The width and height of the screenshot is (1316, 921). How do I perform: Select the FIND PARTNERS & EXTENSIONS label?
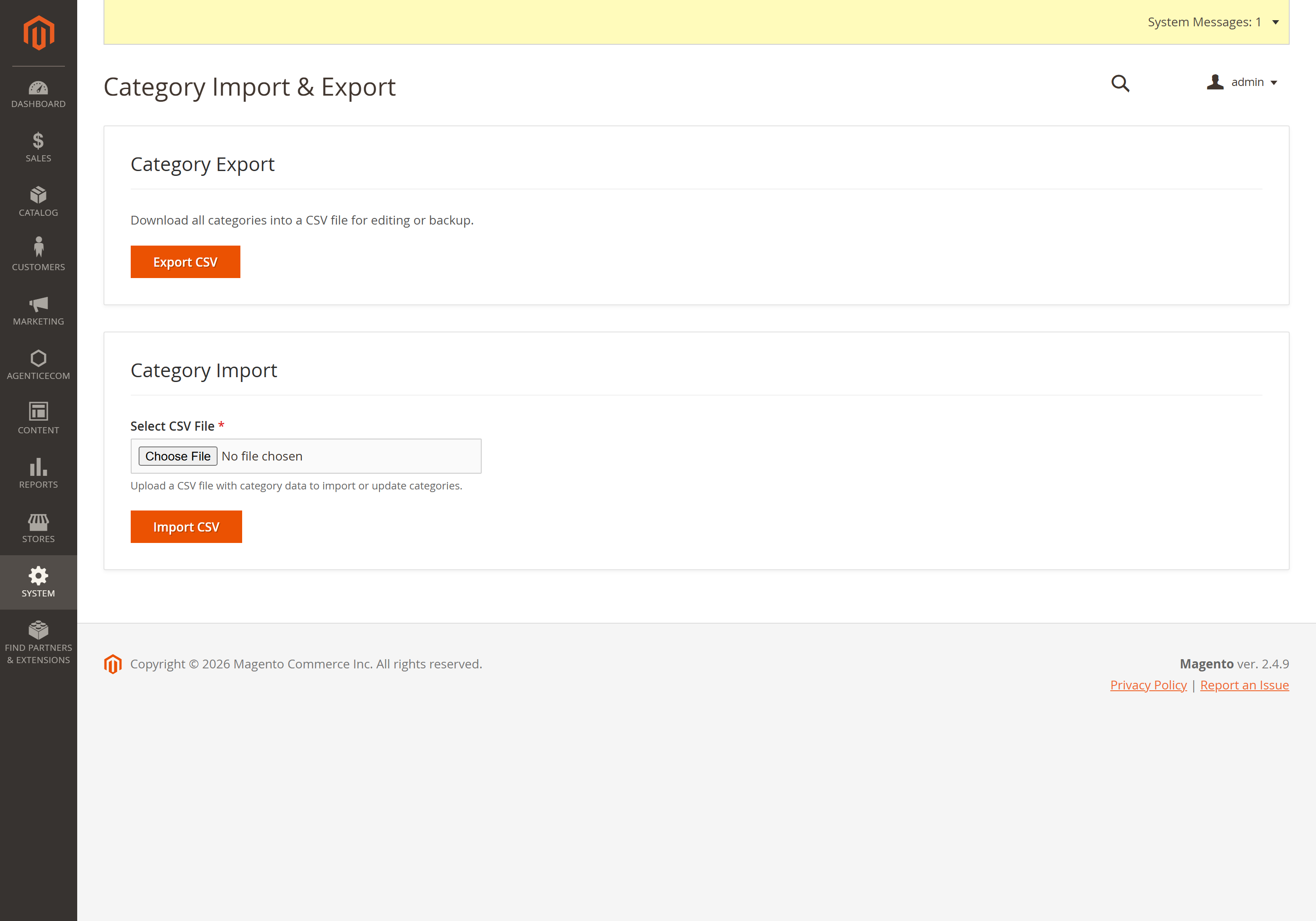click(39, 654)
